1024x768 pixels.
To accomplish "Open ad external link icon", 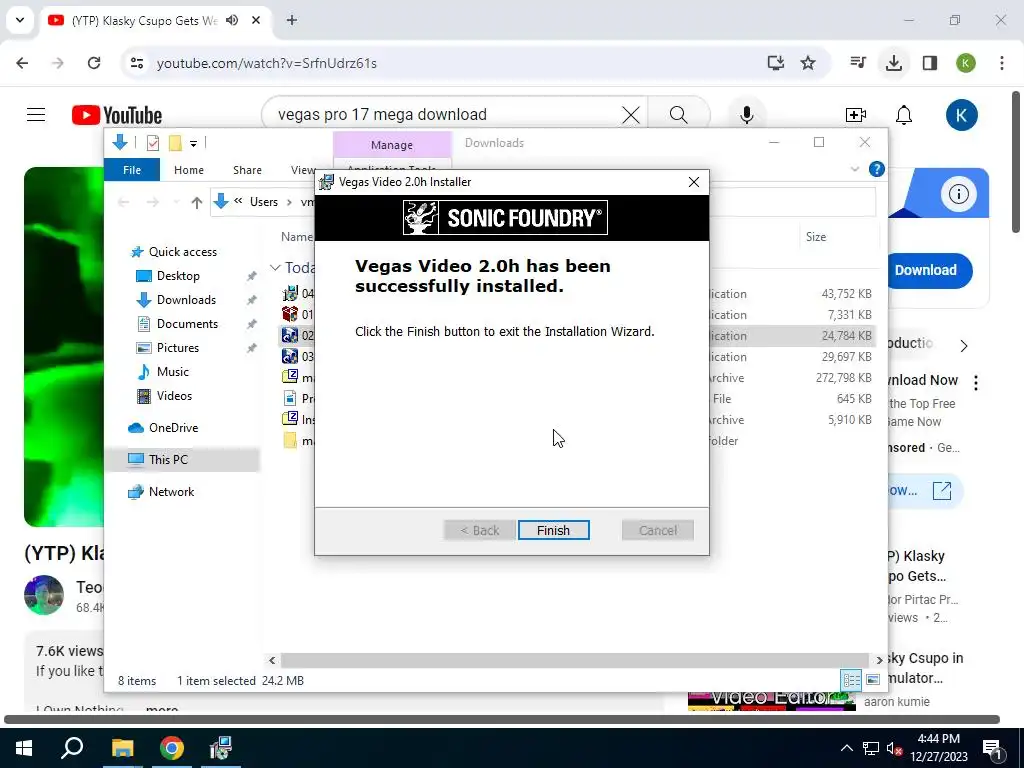I will pos(942,490).
